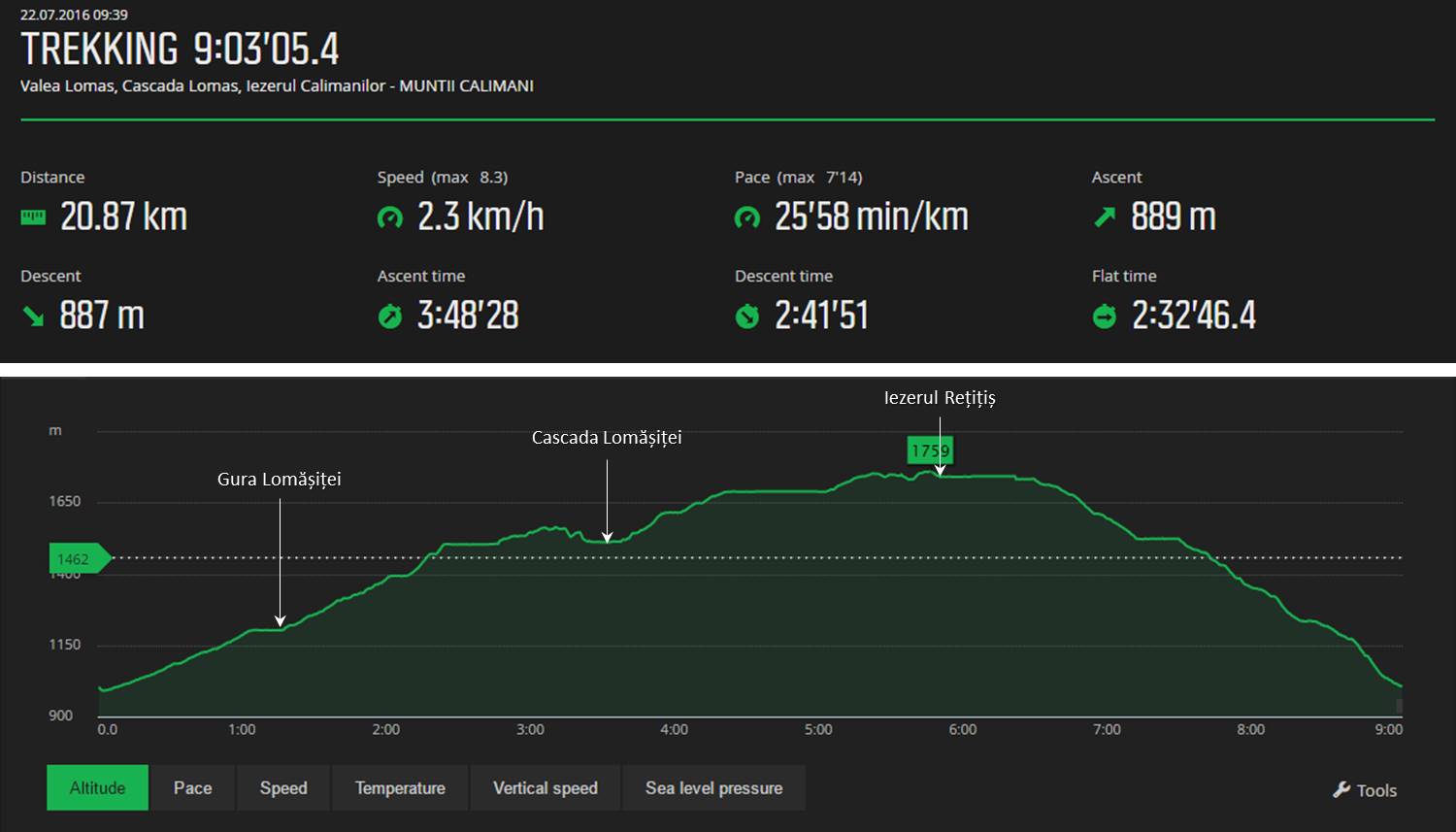
Task: Select the Altitude graph tab
Action: (97, 788)
